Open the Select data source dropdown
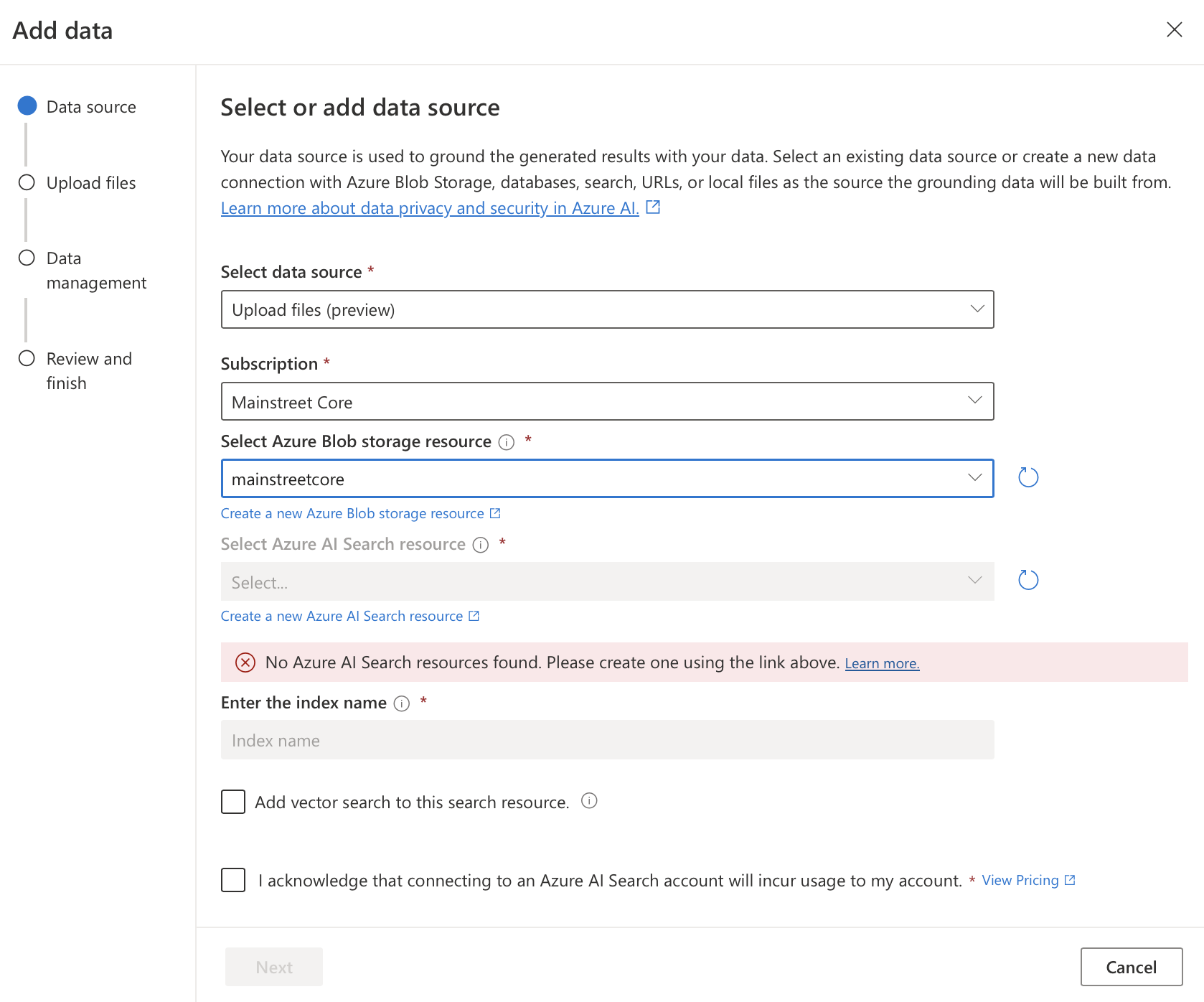The height and width of the screenshot is (1002, 1204). 607,309
